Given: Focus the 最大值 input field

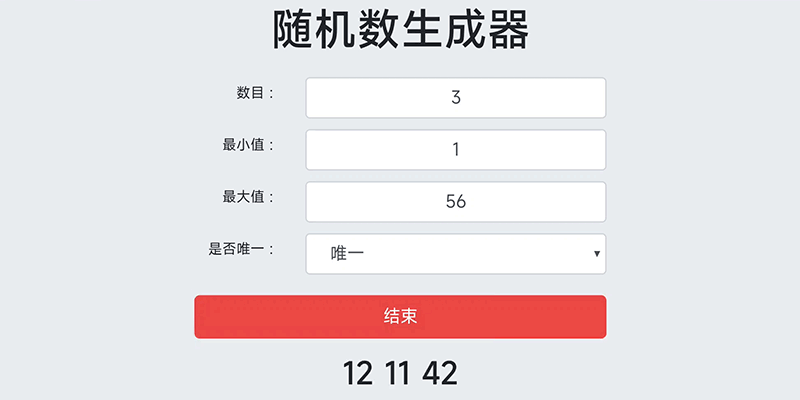Looking at the screenshot, I should click(x=456, y=202).
